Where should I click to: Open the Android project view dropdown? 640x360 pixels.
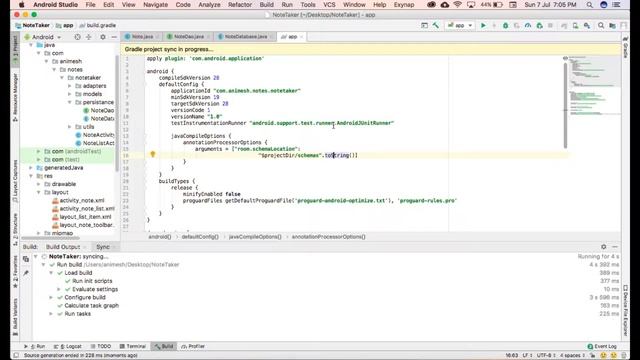coord(43,37)
